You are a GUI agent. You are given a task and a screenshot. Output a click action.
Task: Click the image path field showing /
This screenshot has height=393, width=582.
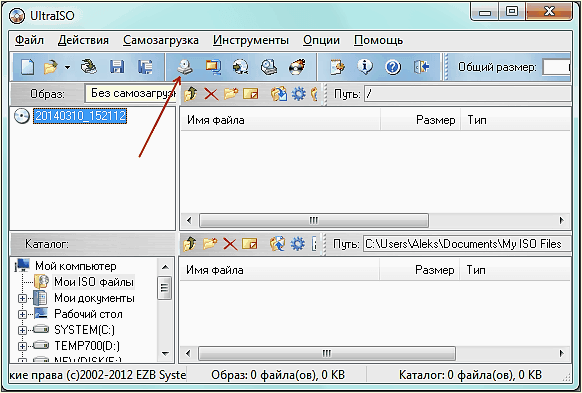467,94
